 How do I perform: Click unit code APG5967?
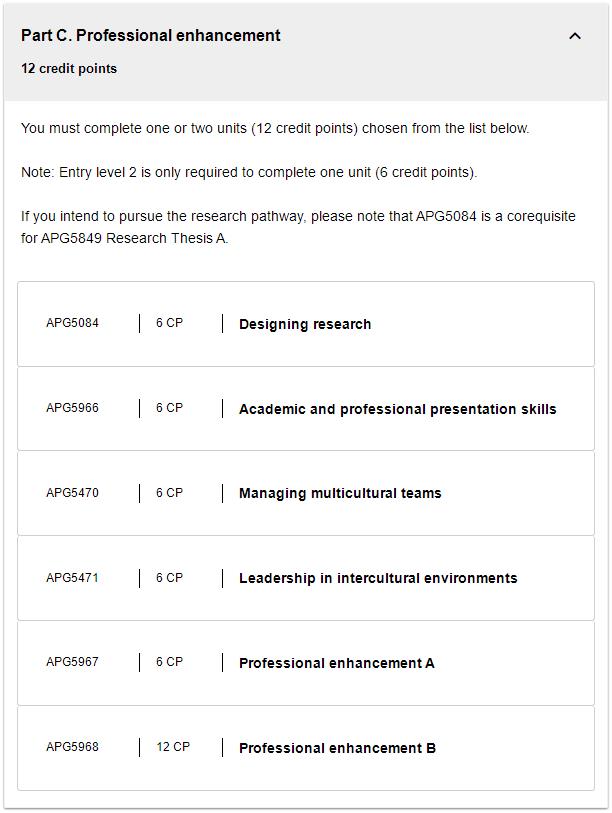click(x=73, y=662)
